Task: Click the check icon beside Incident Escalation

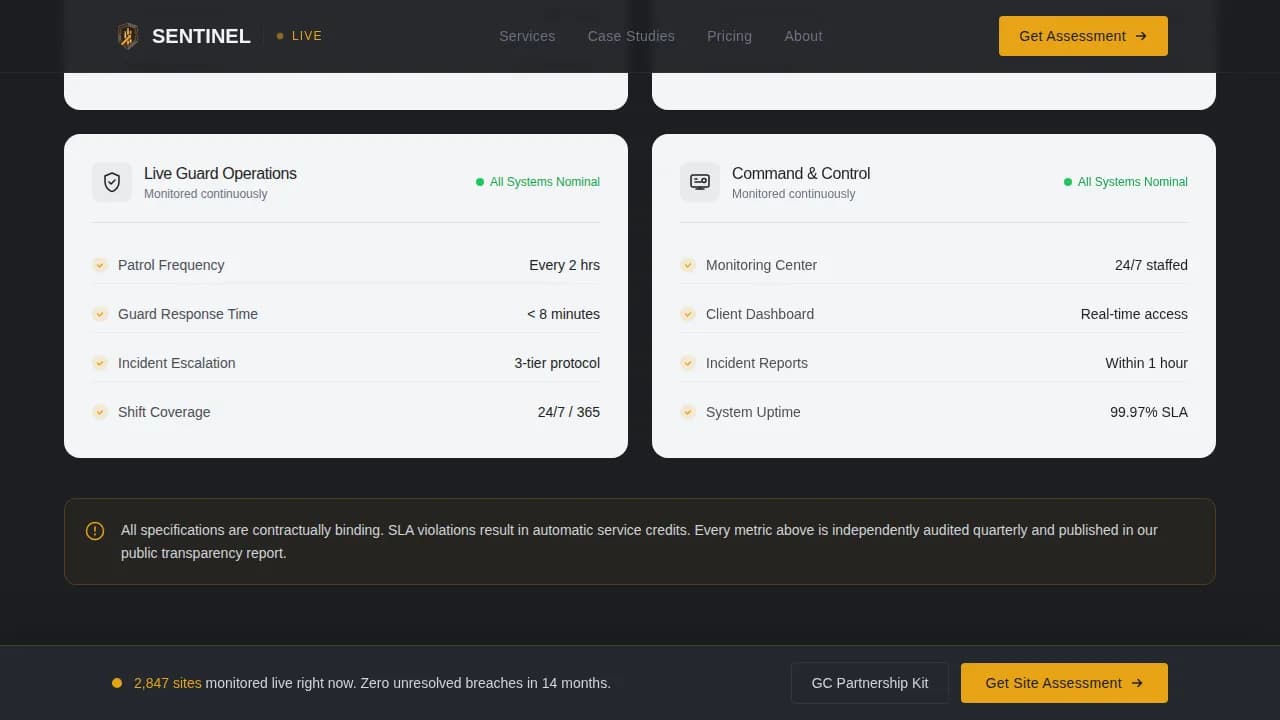Action: click(100, 363)
